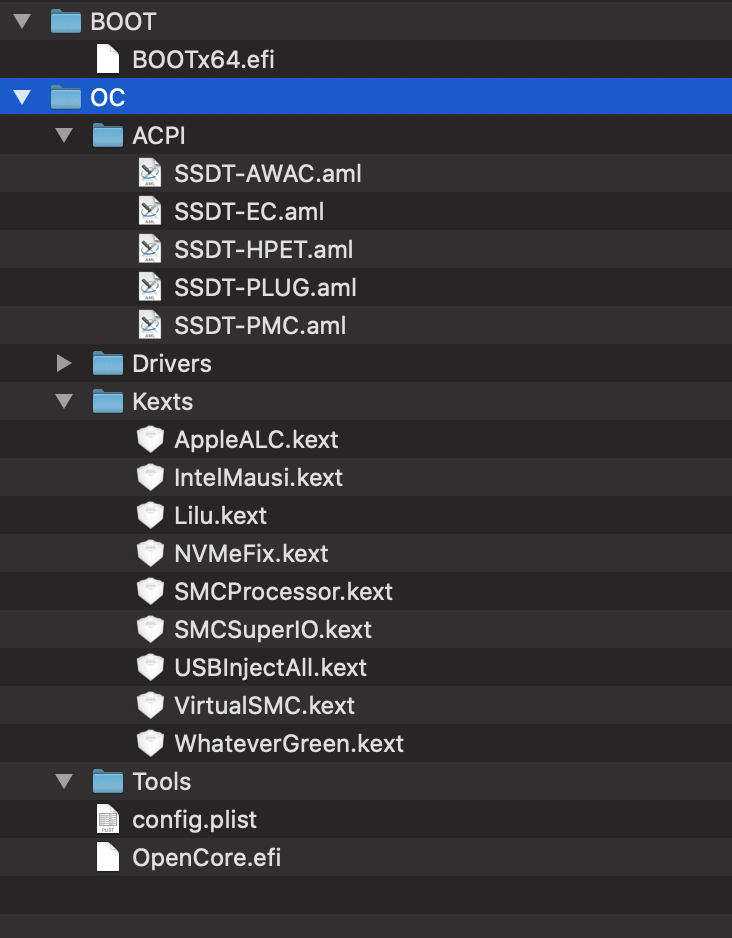Click the AppleALC.kext icon
732x938 pixels.
coord(150,439)
